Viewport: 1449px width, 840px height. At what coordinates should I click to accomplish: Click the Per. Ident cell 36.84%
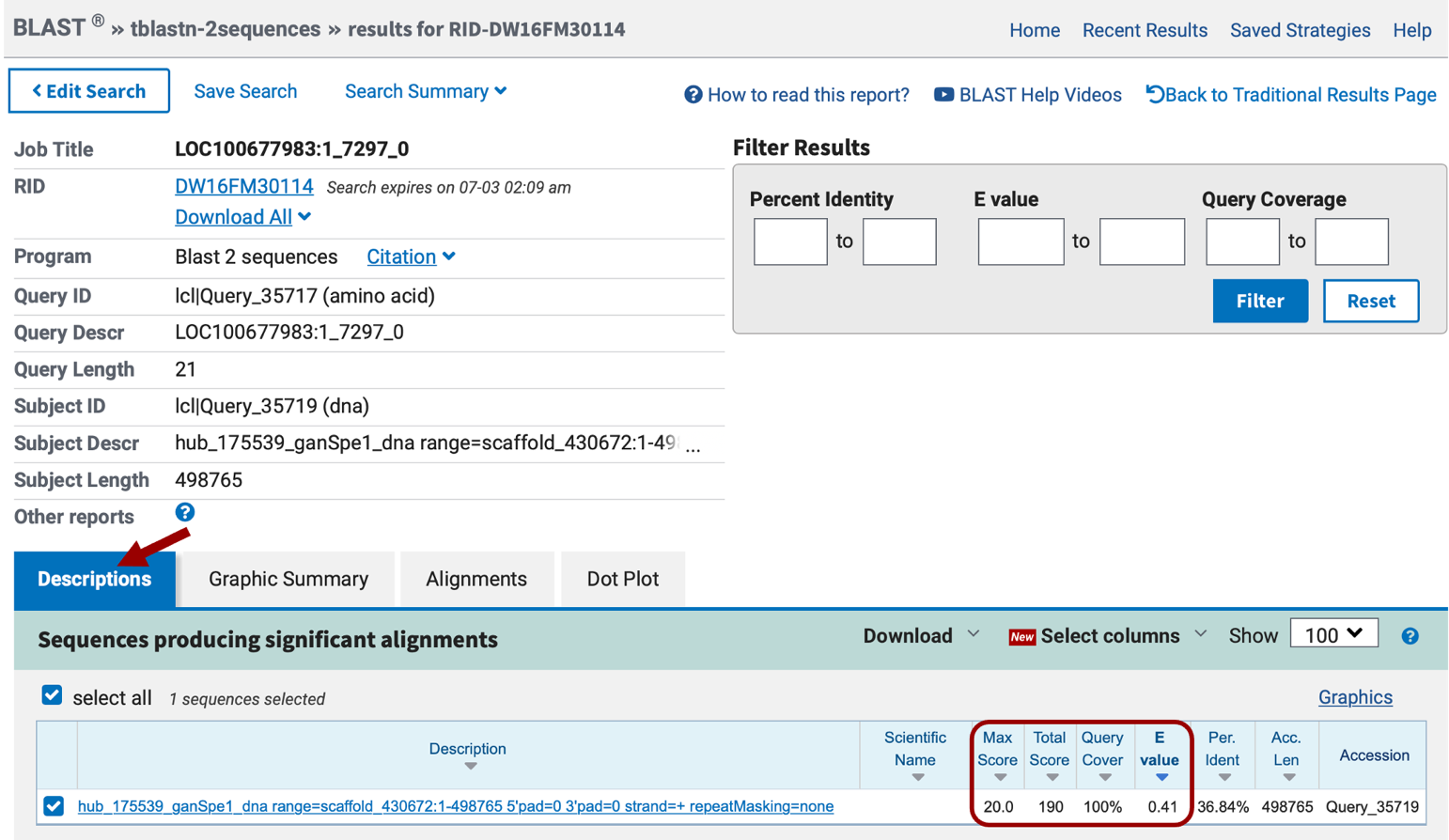tap(1223, 806)
